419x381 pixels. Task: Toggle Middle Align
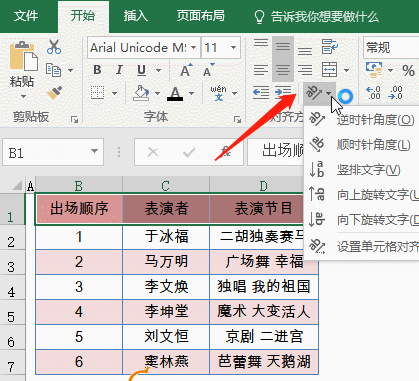click(x=283, y=46)
